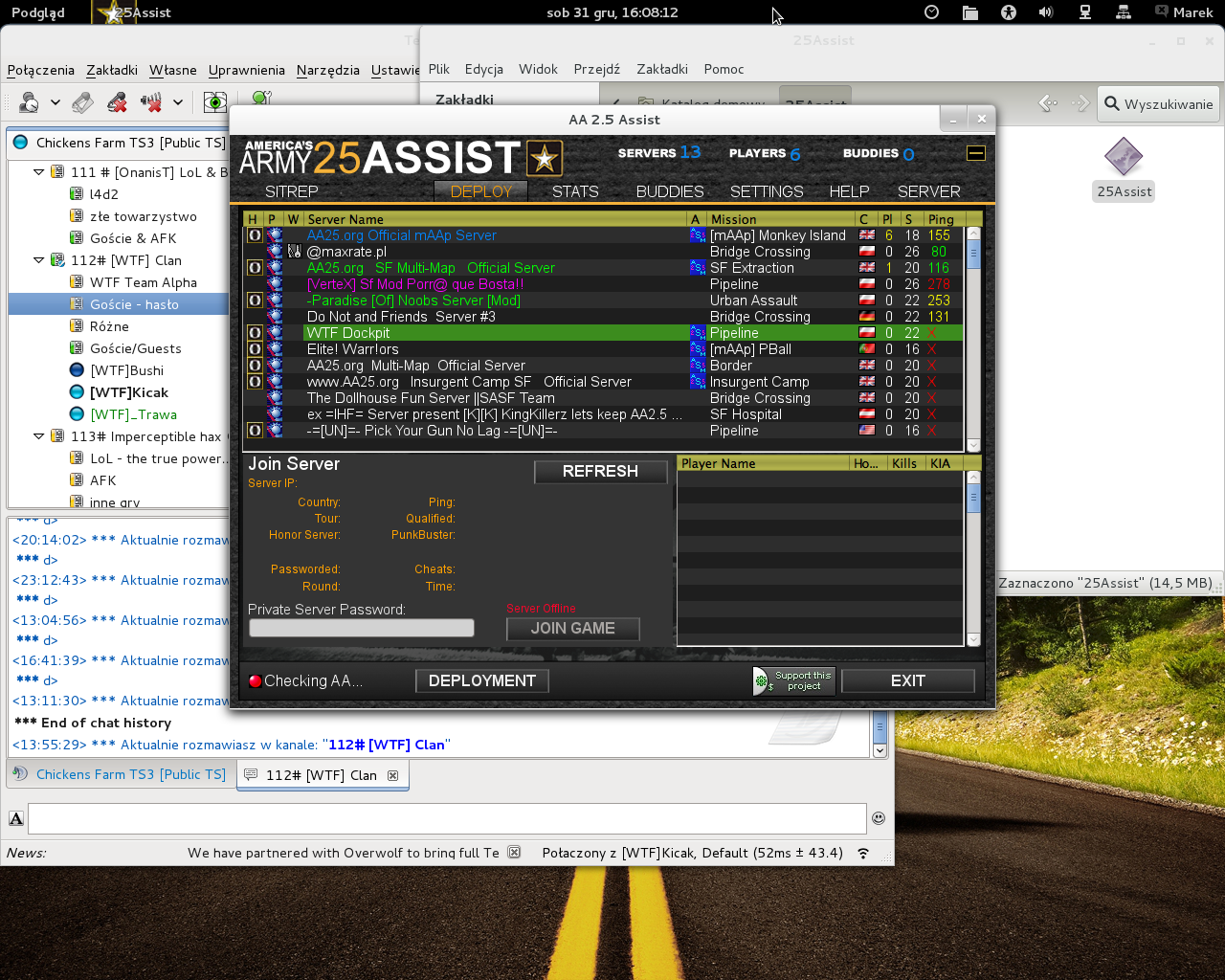The image size is (1225, 980).
Task: Click the EXIT button in 25Assist
Action: (x=907, y=680)
